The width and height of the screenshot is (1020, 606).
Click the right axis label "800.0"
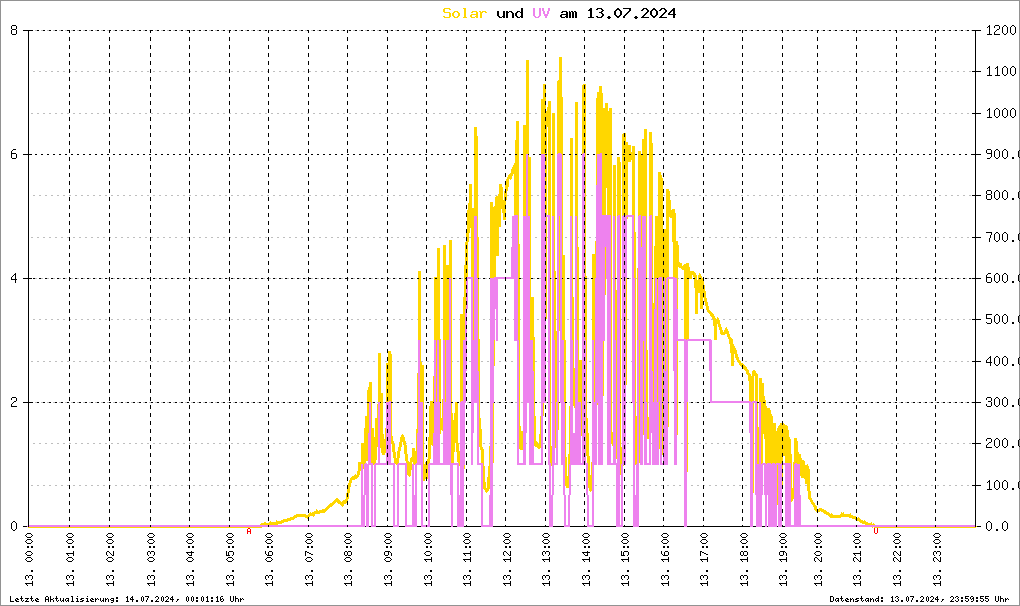click(1002, 196)
